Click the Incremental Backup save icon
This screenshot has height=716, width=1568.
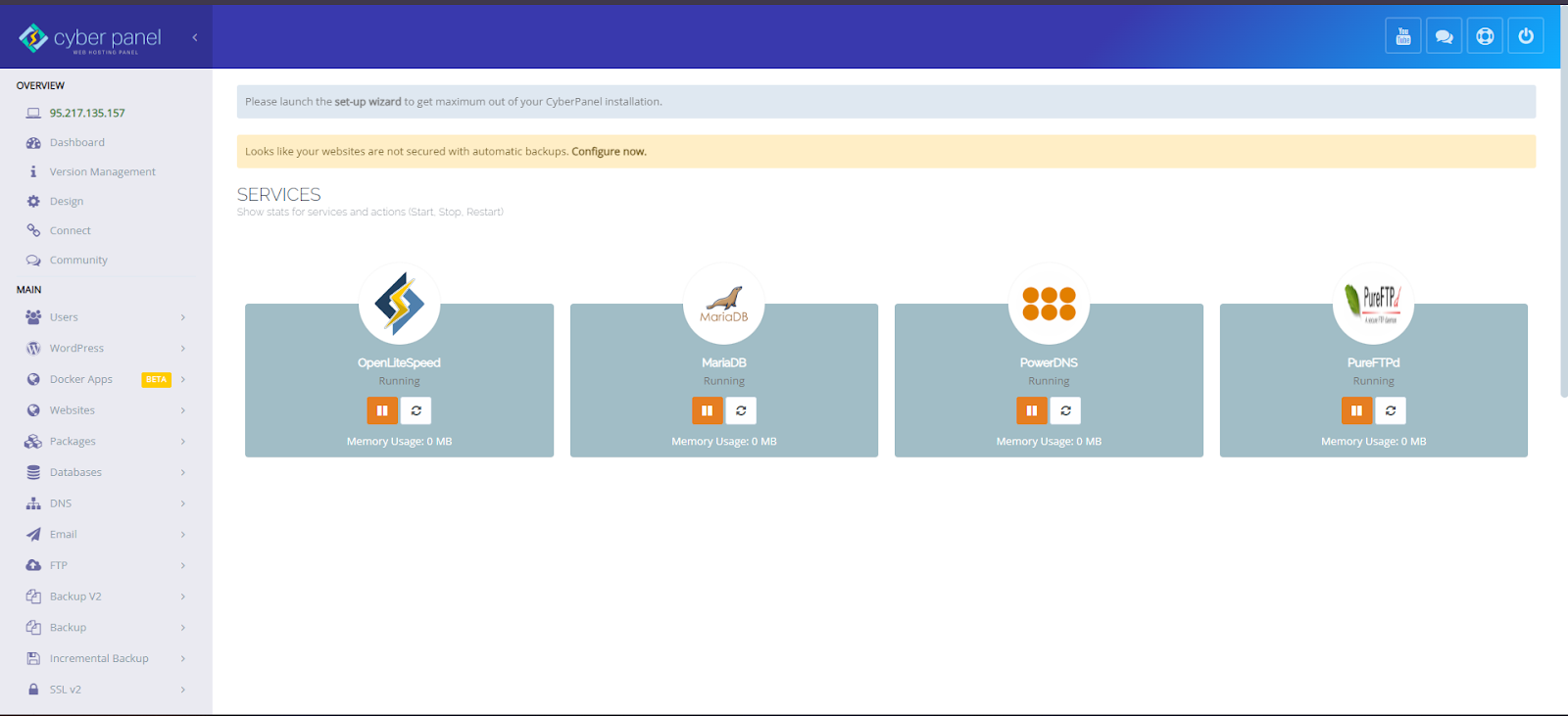pyautogui.click(x=33, y=658)
